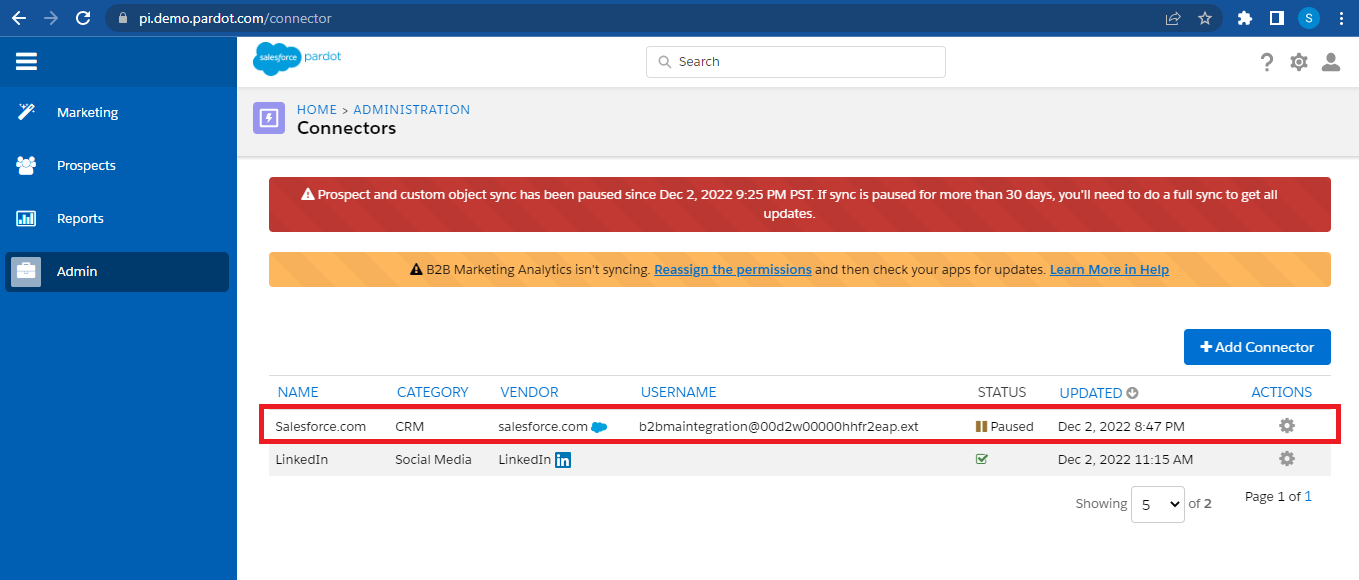Follow the Reassign the permissions link

(733, 269)
